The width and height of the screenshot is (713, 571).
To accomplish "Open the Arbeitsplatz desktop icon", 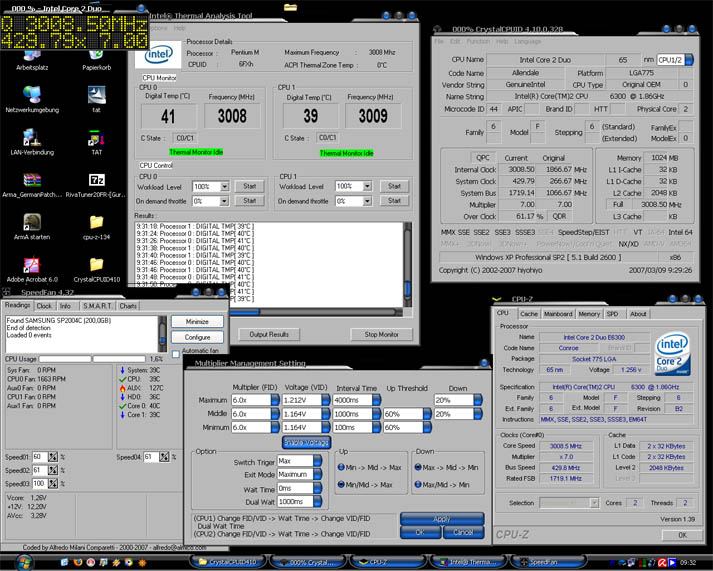I will 32,60.
